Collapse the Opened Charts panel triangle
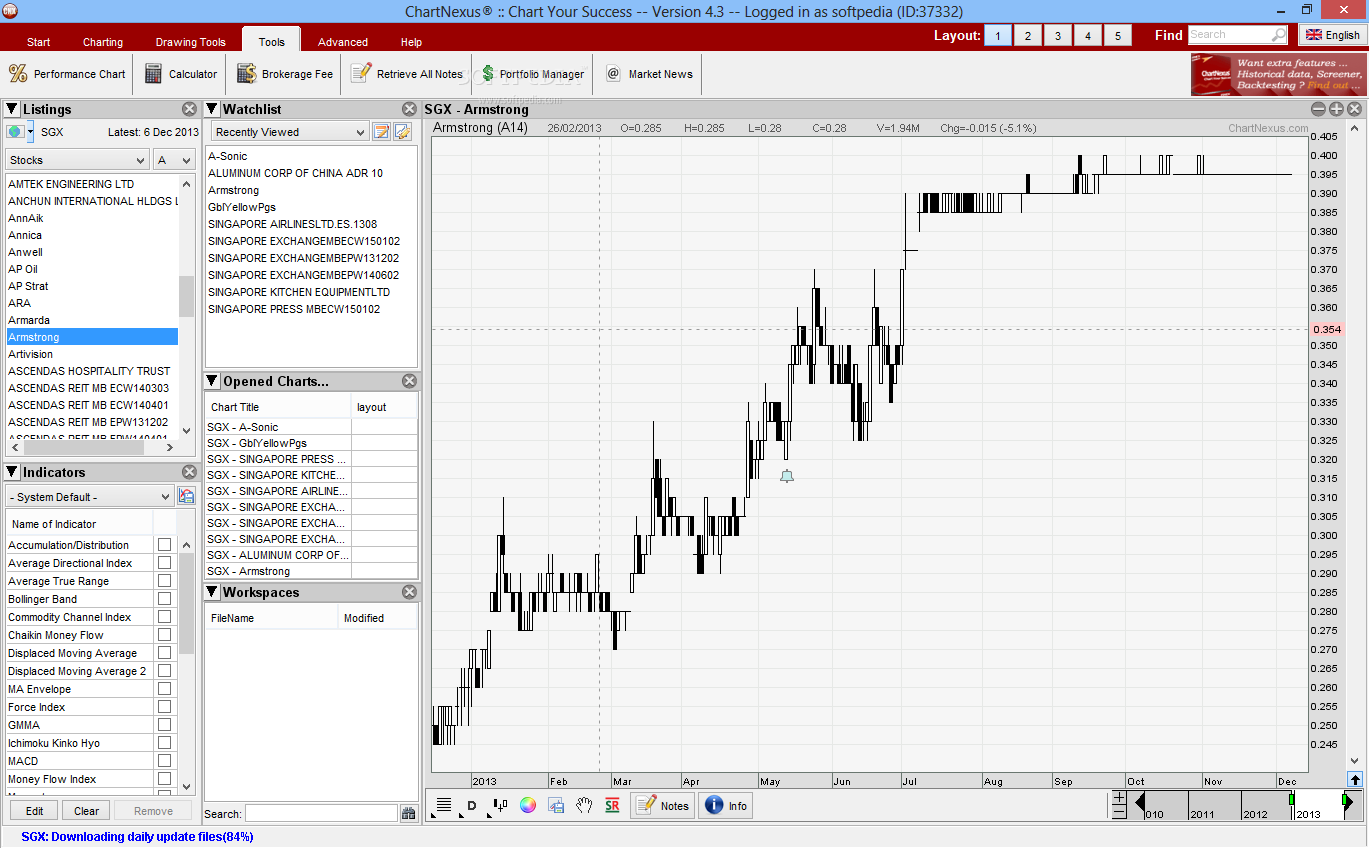 212,381
